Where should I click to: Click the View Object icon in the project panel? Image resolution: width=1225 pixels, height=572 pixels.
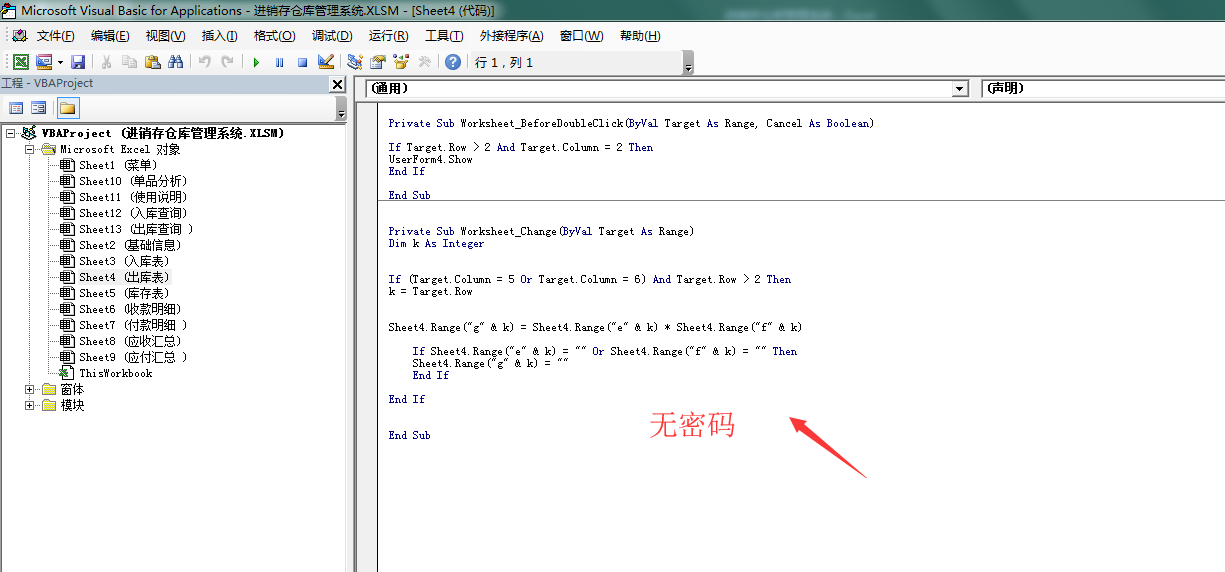38,108
